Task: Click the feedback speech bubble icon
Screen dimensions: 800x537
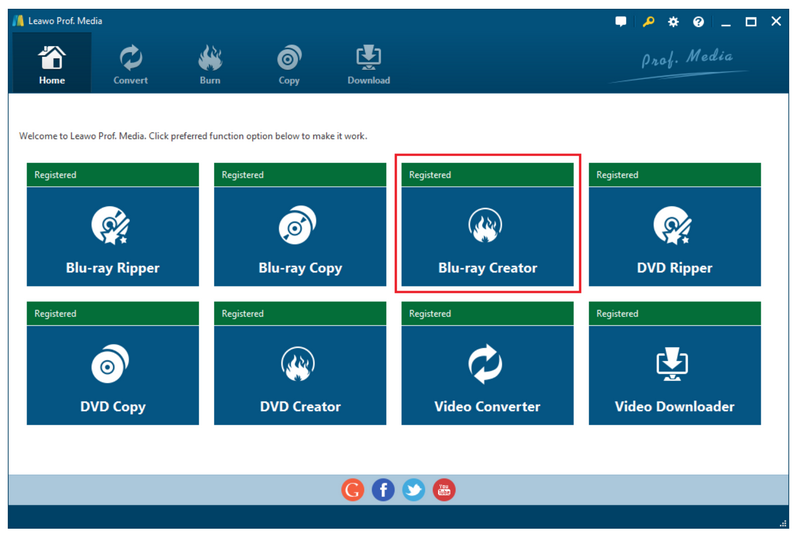Action: 621,22
